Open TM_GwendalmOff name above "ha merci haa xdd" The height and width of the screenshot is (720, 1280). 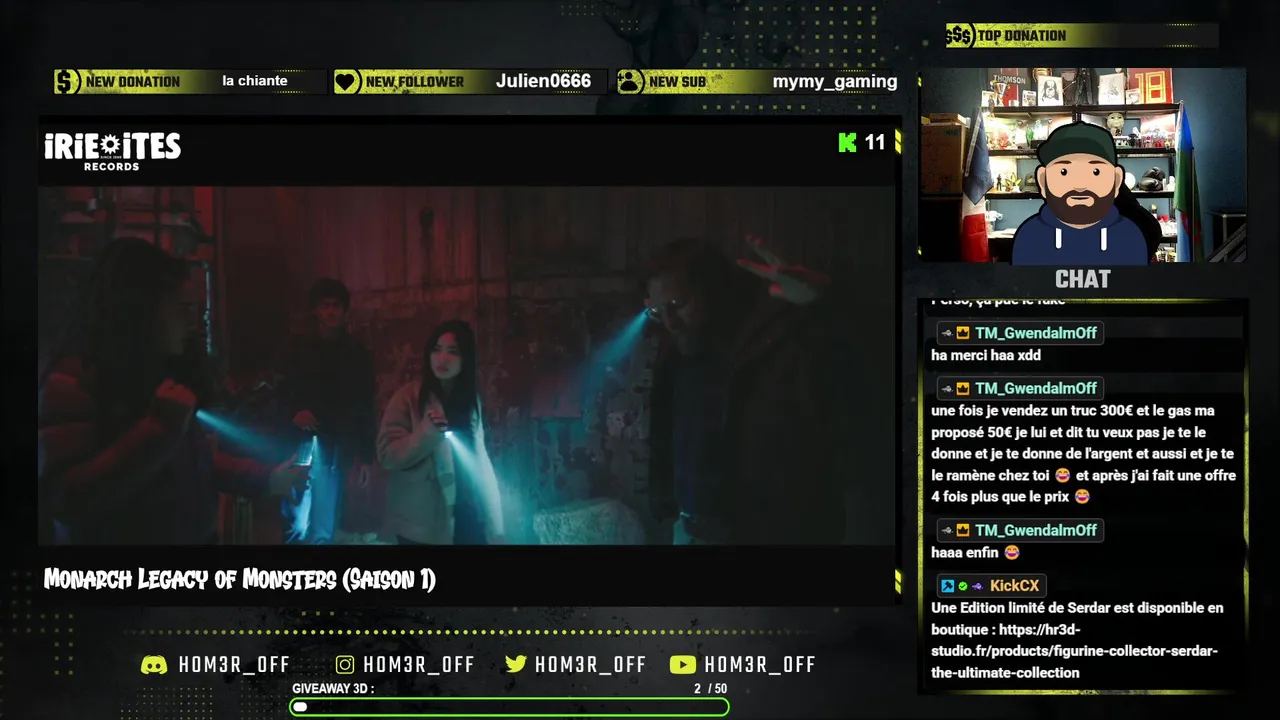[1036, 334]
